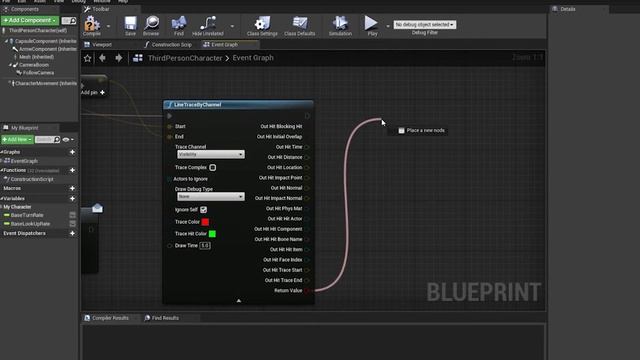Screen dimensions: 640x360
Task: Click the Start input pin
Action: tap(169, 127)
